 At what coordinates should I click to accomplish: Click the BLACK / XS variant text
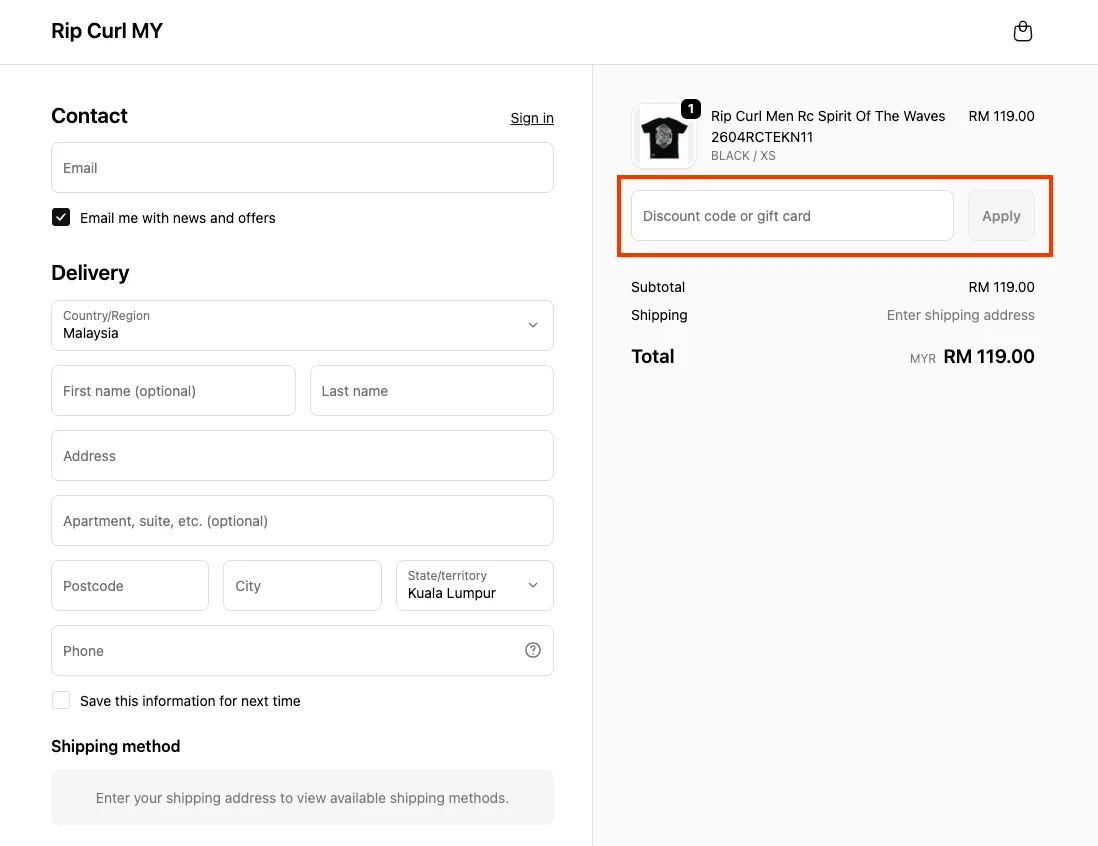[743, 156]
